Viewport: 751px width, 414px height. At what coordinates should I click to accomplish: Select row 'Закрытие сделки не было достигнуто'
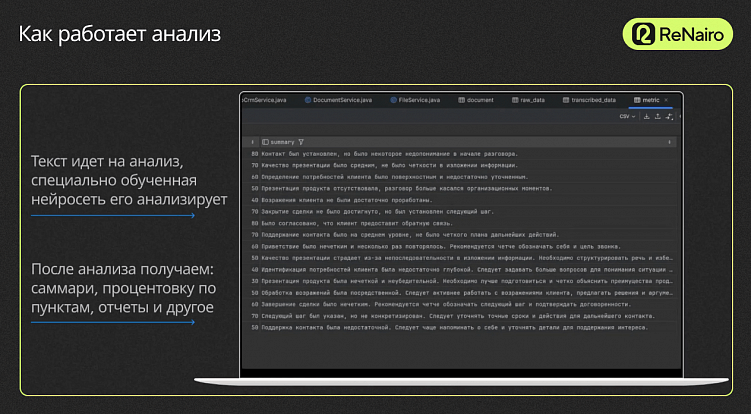click(x=459, y=211)
